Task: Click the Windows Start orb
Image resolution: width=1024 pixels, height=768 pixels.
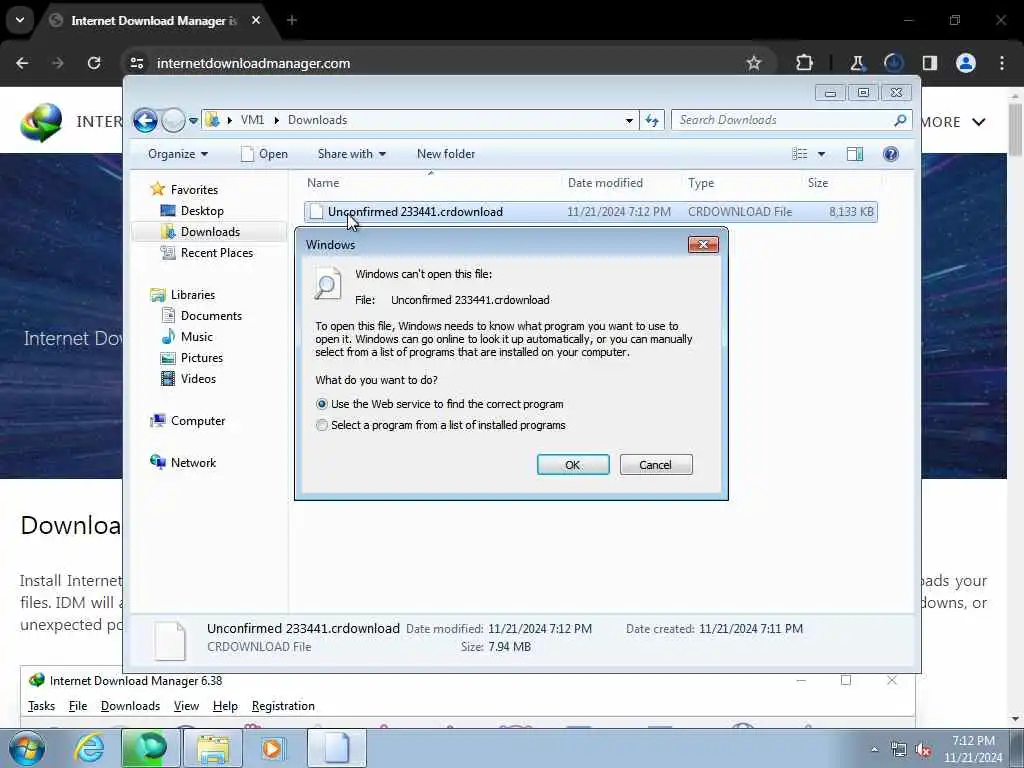Action: pyautogui.click(x=27, y=748)
